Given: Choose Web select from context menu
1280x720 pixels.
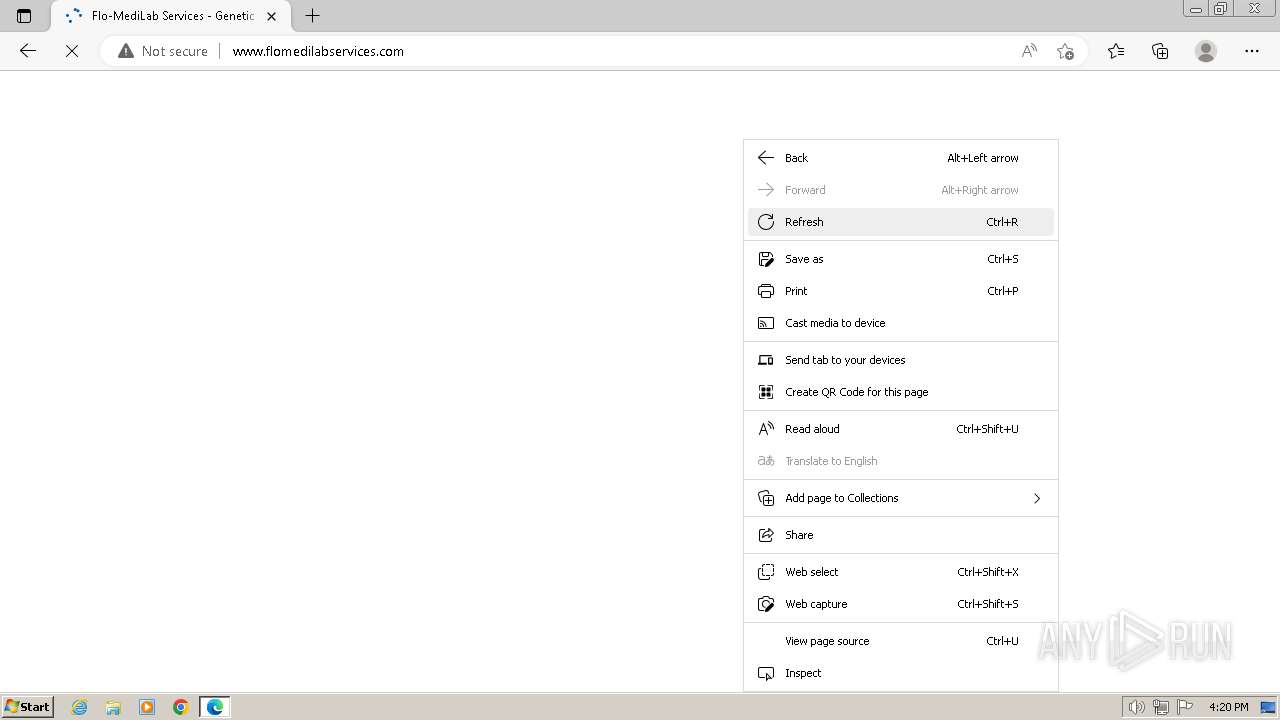Looking at the screenshot, I should point(901,572).
